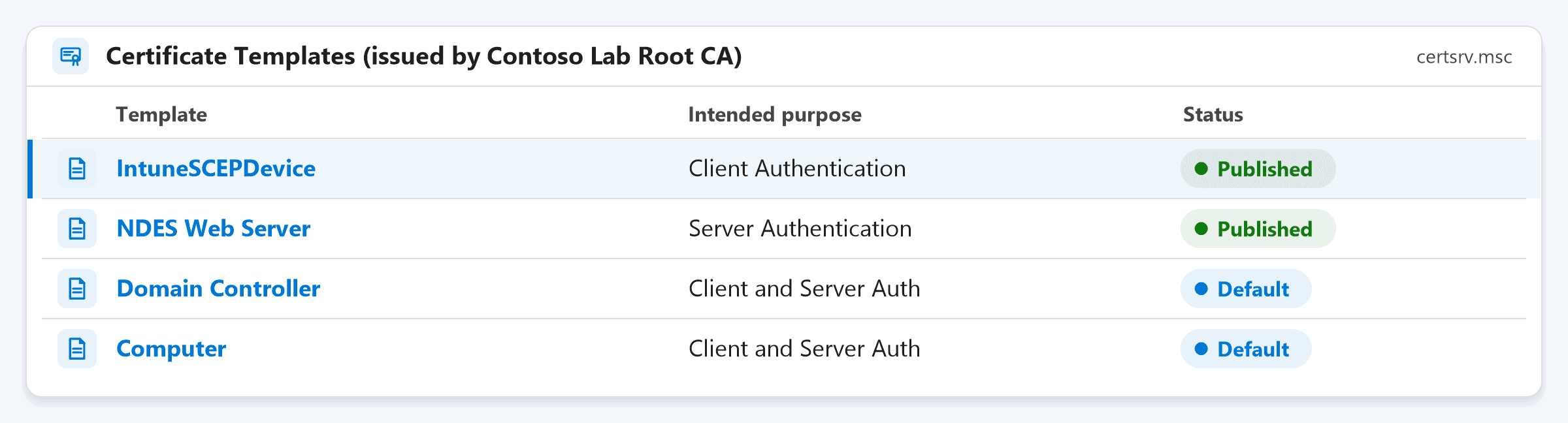Open the Computer template link
Screen dimensions: 1568x423
pos(171,349)
